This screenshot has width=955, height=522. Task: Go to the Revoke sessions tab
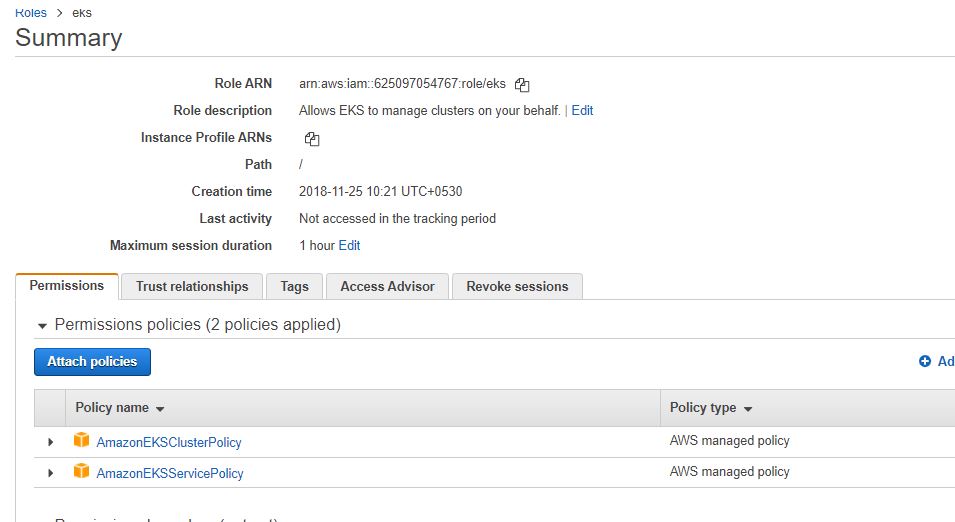[517, 286]
